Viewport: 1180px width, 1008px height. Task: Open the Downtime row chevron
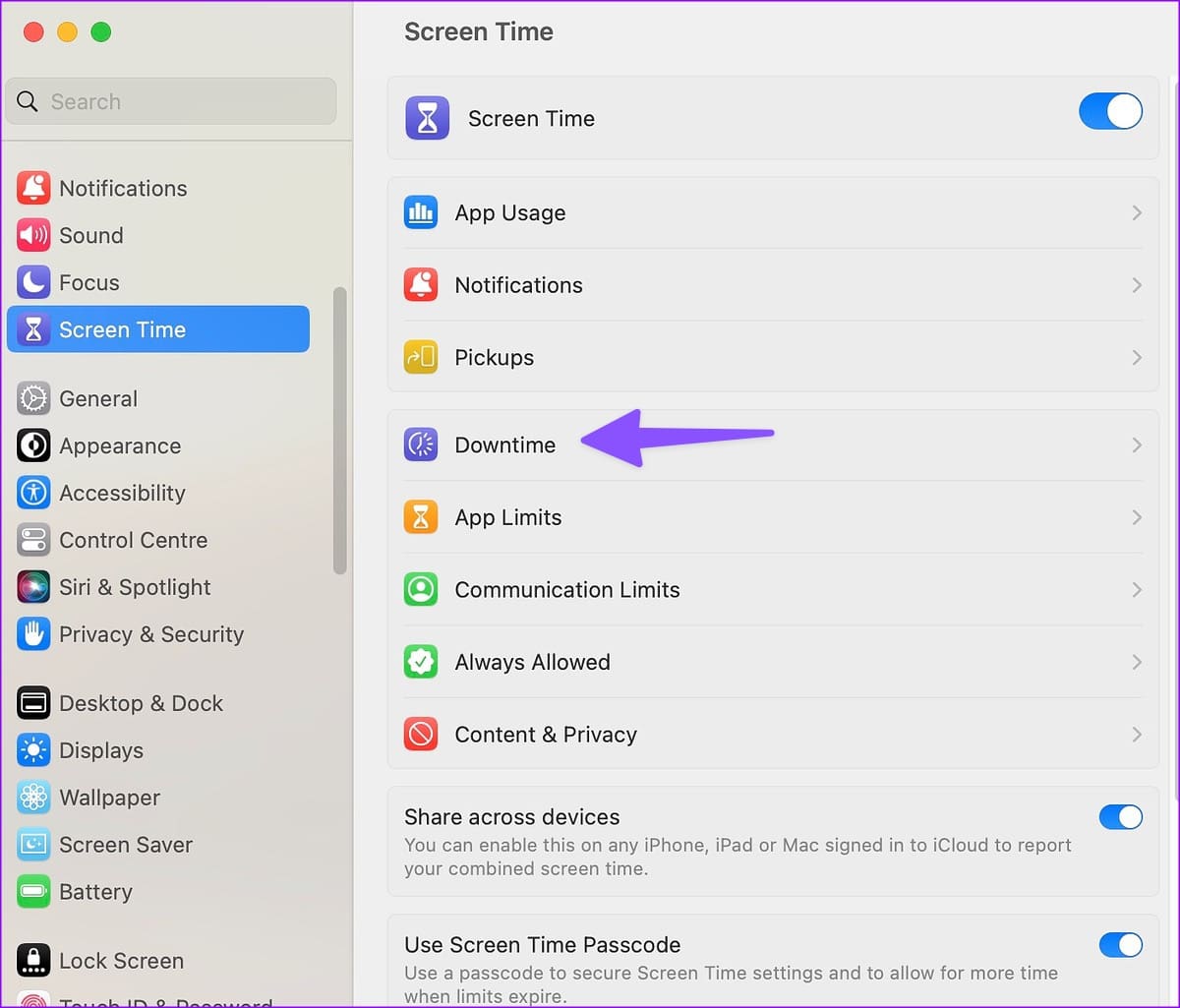[1137, 445]
